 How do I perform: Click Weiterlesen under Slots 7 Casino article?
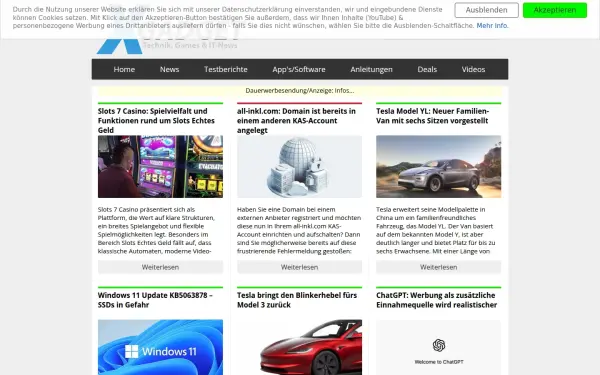(160, 267)
